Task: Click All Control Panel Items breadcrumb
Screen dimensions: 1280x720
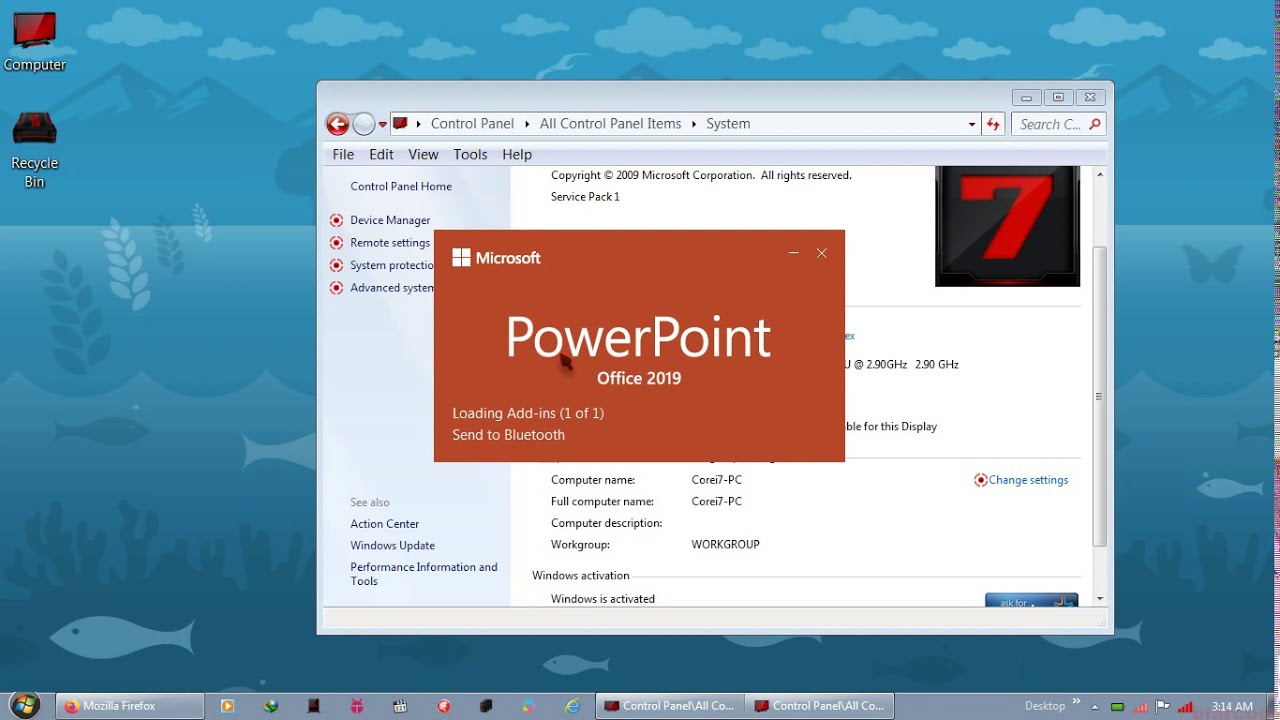Action: click(610, 124)
